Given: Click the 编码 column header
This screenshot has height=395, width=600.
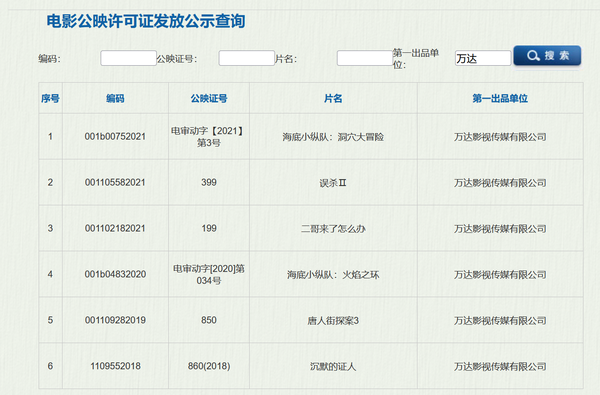Looking at the screenshot, I should [x=115, y=98].
